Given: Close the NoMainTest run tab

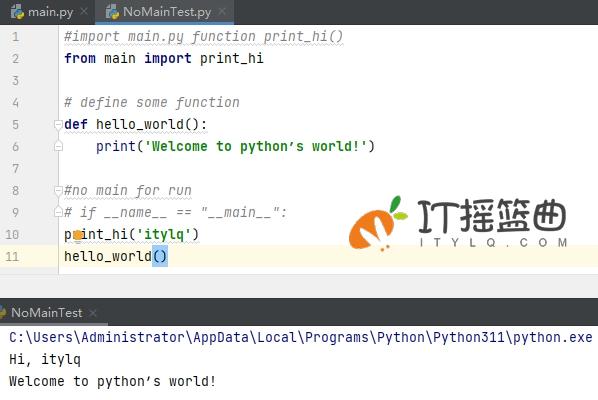Looking at the screenshot, I should click(93, 313).
